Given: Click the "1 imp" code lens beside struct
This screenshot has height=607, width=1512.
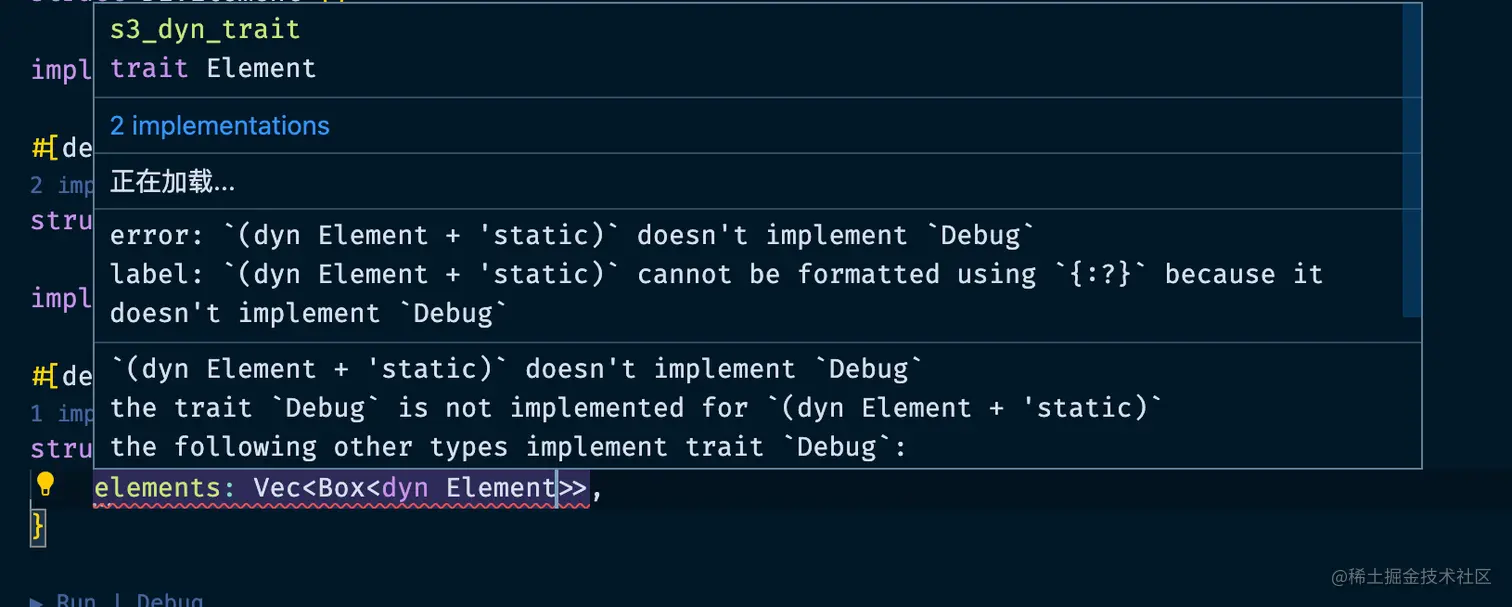Looking at the screenshot, I should pyautogui.click(x=63, y=413).
